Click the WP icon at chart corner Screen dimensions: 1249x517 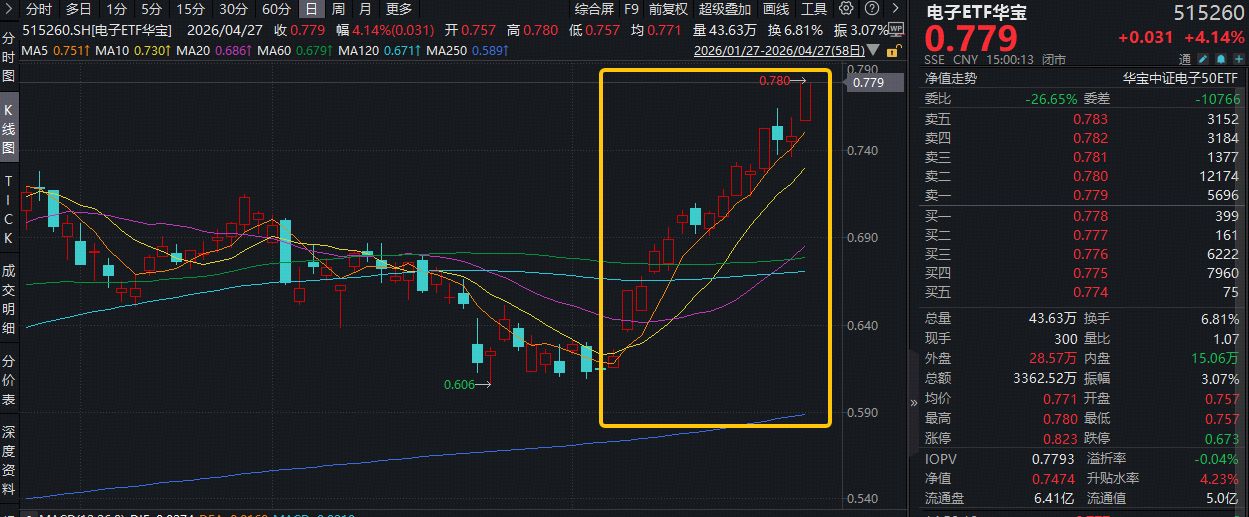pos(895,29)
